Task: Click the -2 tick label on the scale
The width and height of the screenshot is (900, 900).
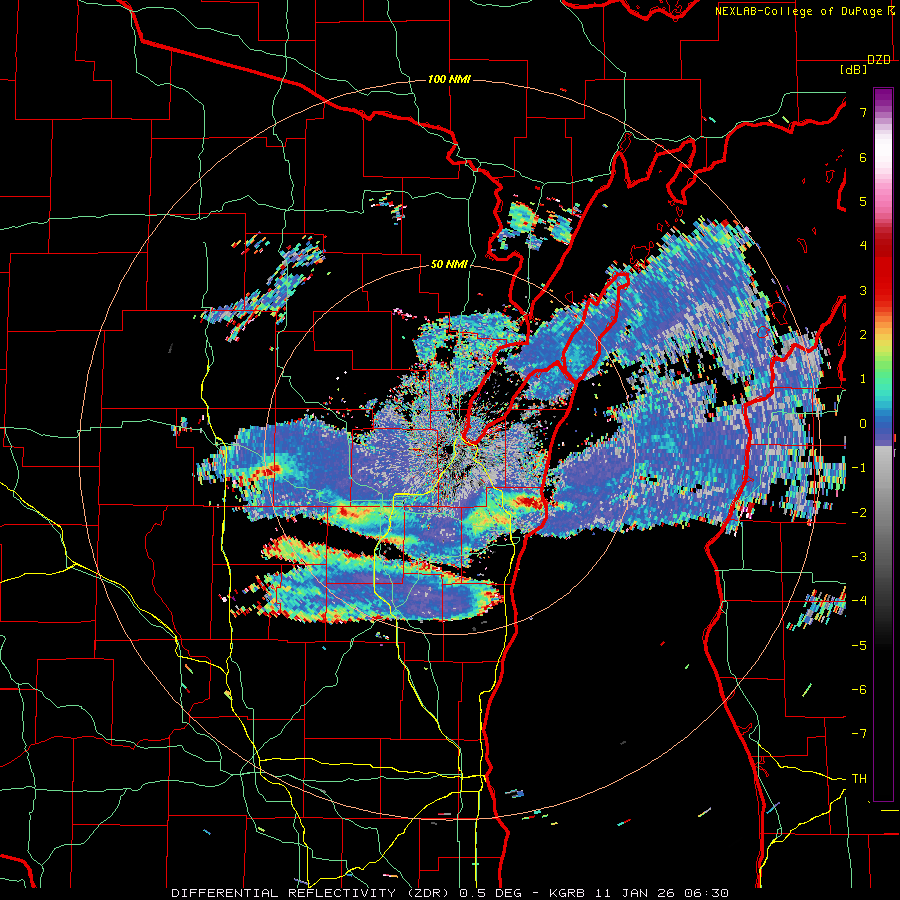Action: point(859,512)
